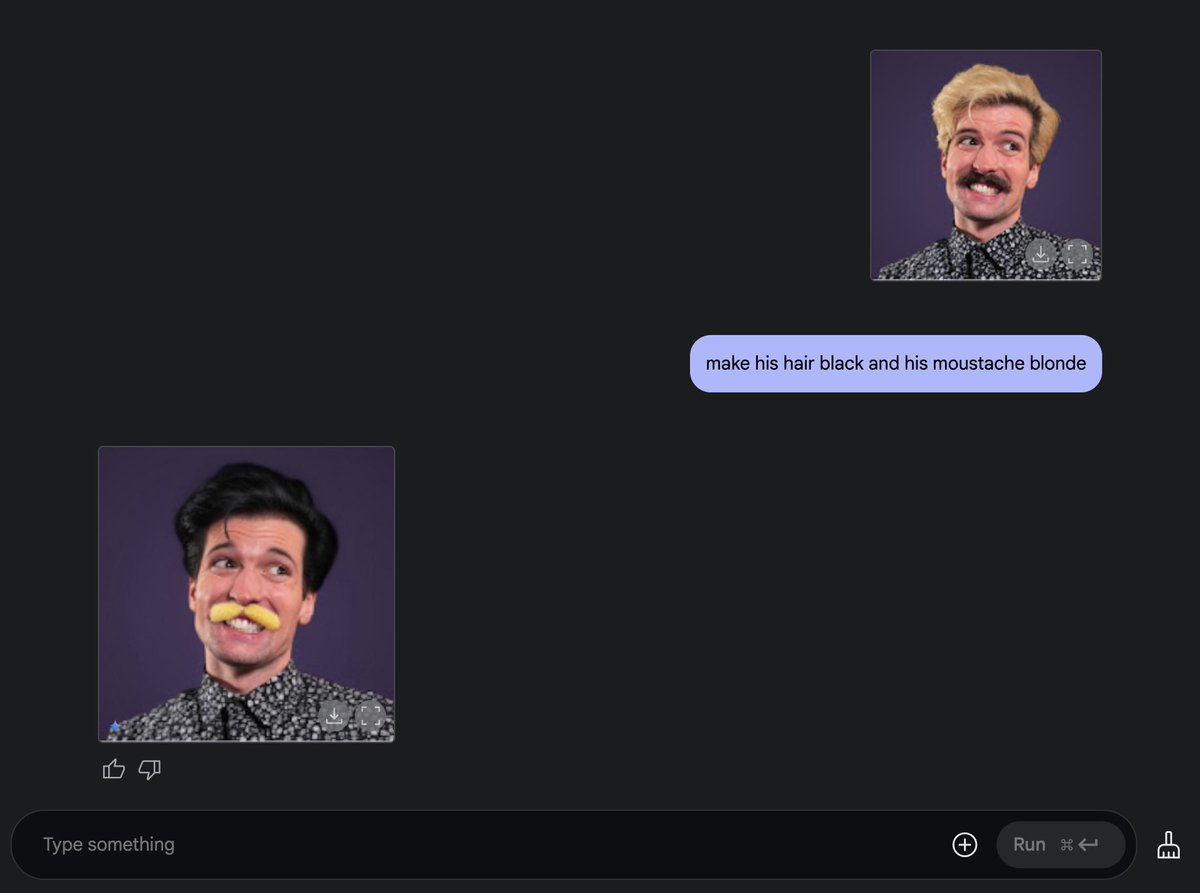The image size is (1200, 893).
Task: Click the blue sparkle mark on generated image
Action: (114, 727)
